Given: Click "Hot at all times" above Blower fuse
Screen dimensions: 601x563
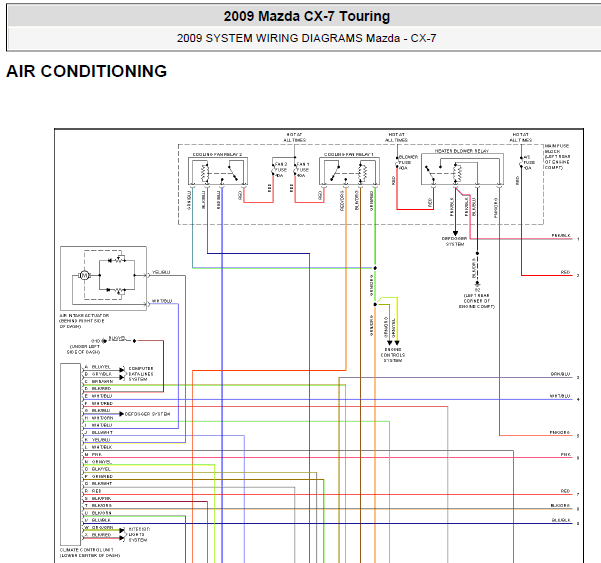Looking at the screenshot, I should (x=396, y=137).
